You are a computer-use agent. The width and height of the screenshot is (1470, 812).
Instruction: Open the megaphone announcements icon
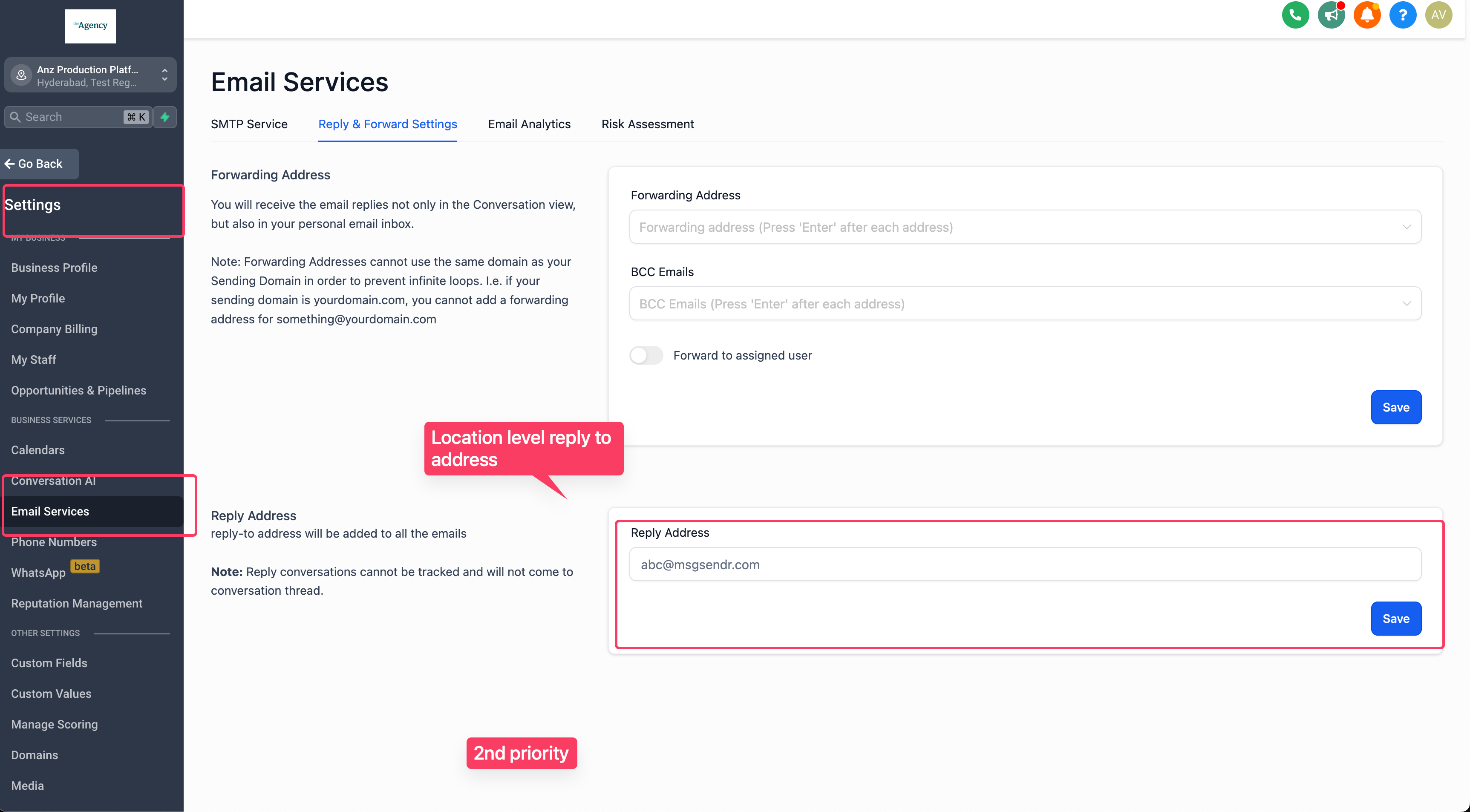[1331, 15]
